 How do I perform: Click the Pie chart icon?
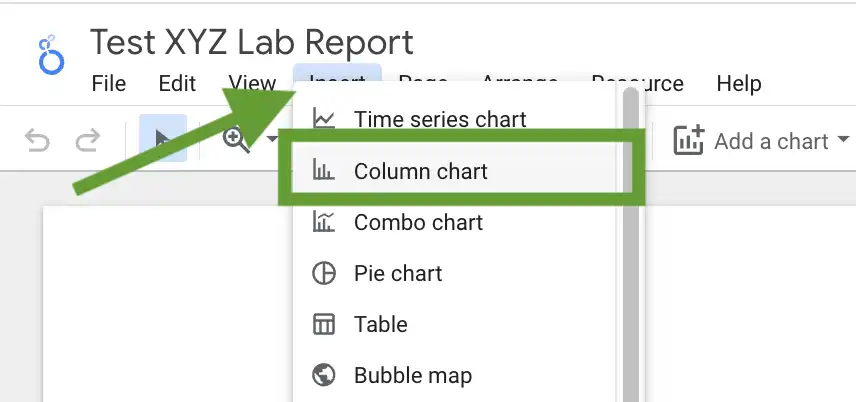[323, 273]
